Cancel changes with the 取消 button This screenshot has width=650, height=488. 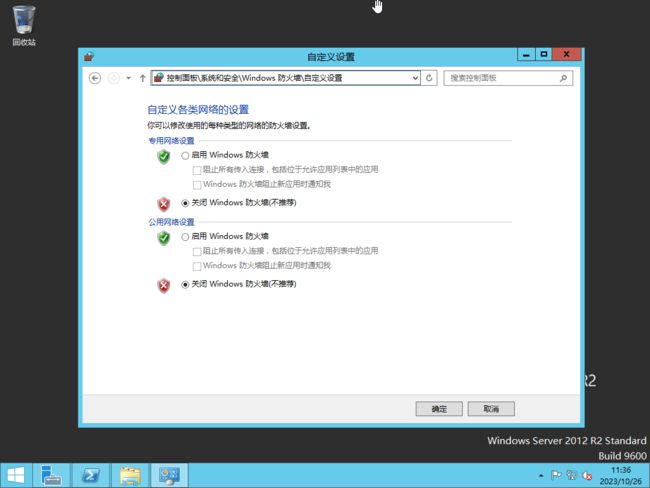point(491,409)
